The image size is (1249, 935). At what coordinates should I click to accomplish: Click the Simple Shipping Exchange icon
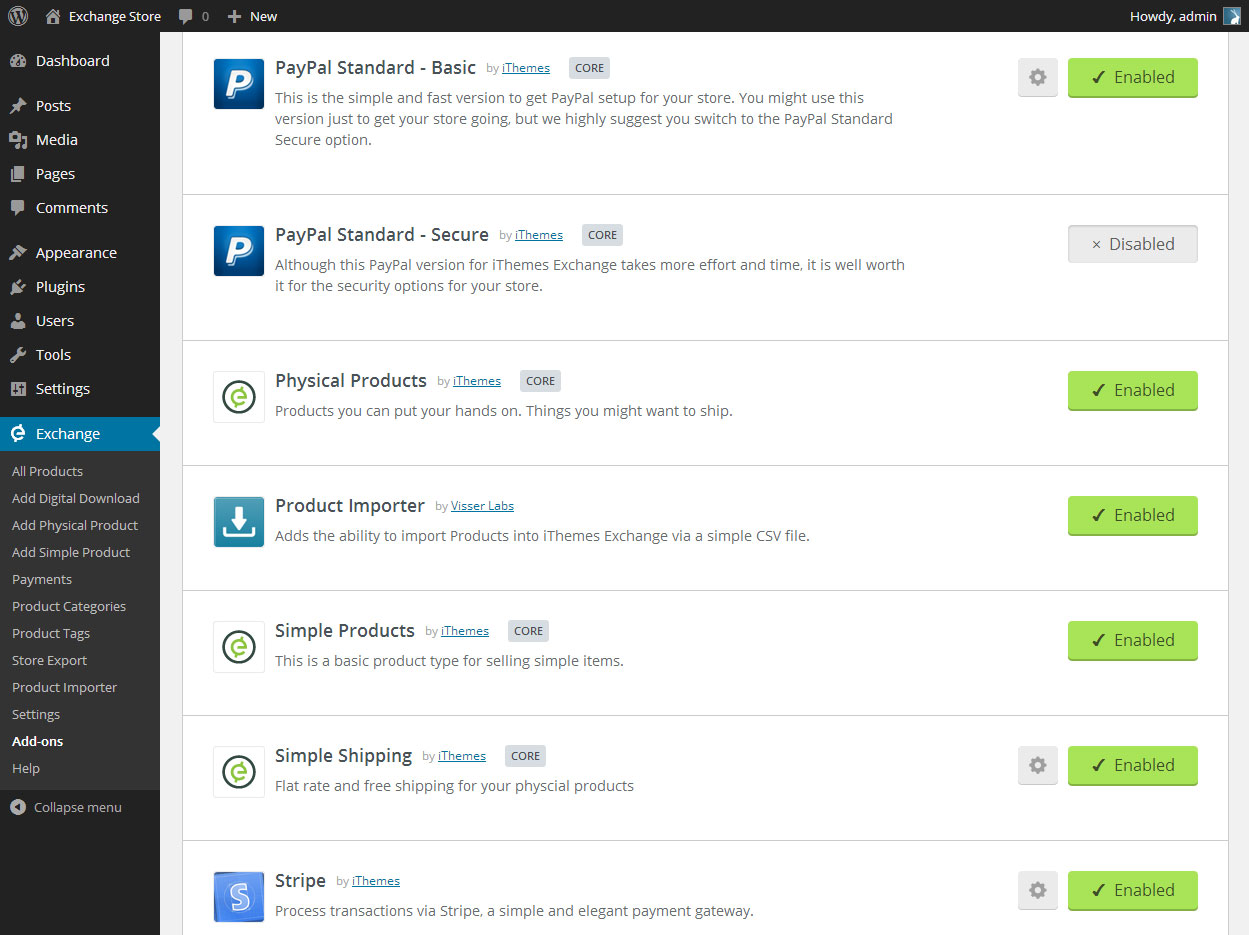click(238, 771)
